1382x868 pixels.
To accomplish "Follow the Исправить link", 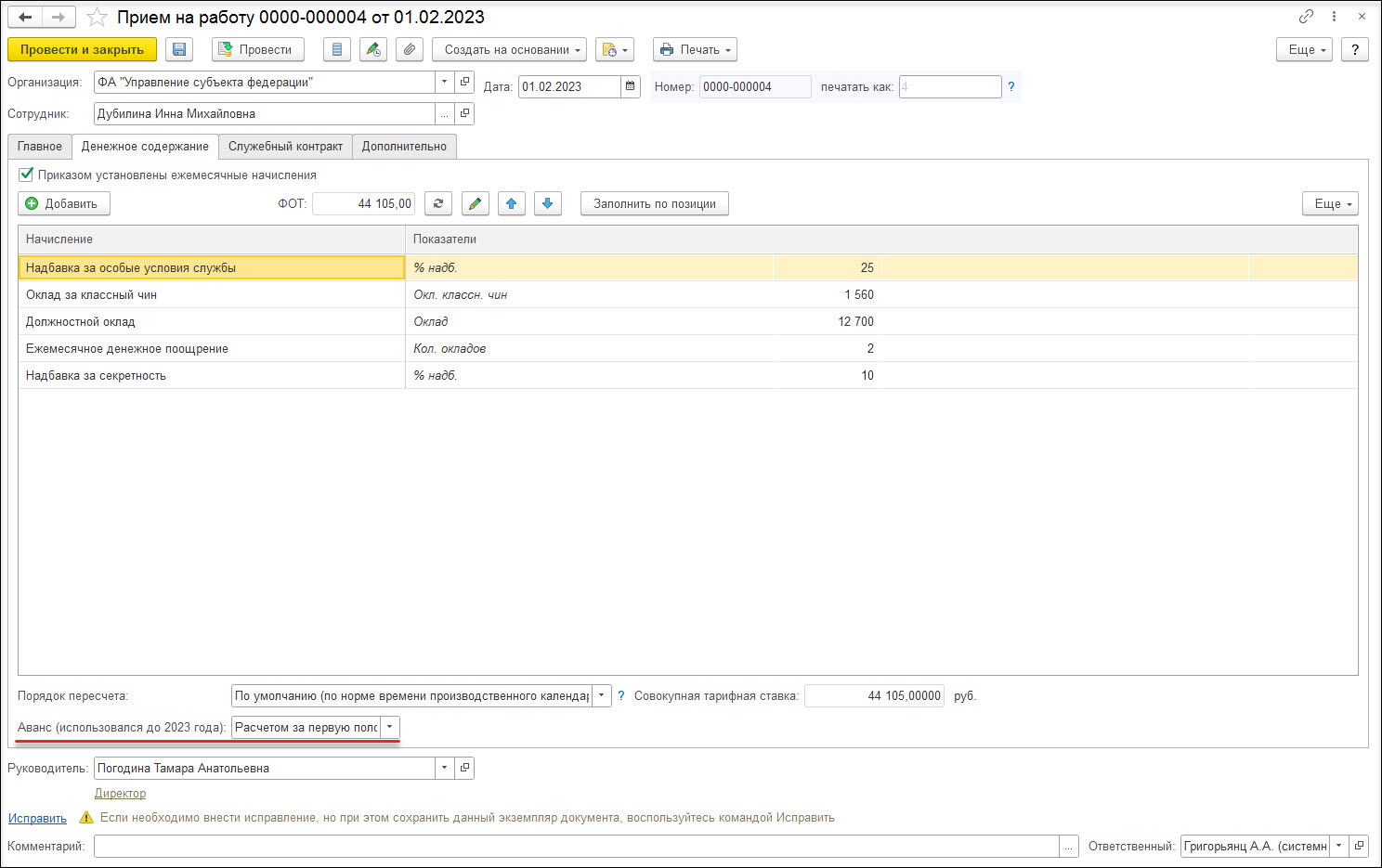I will [x=37, y=818].
